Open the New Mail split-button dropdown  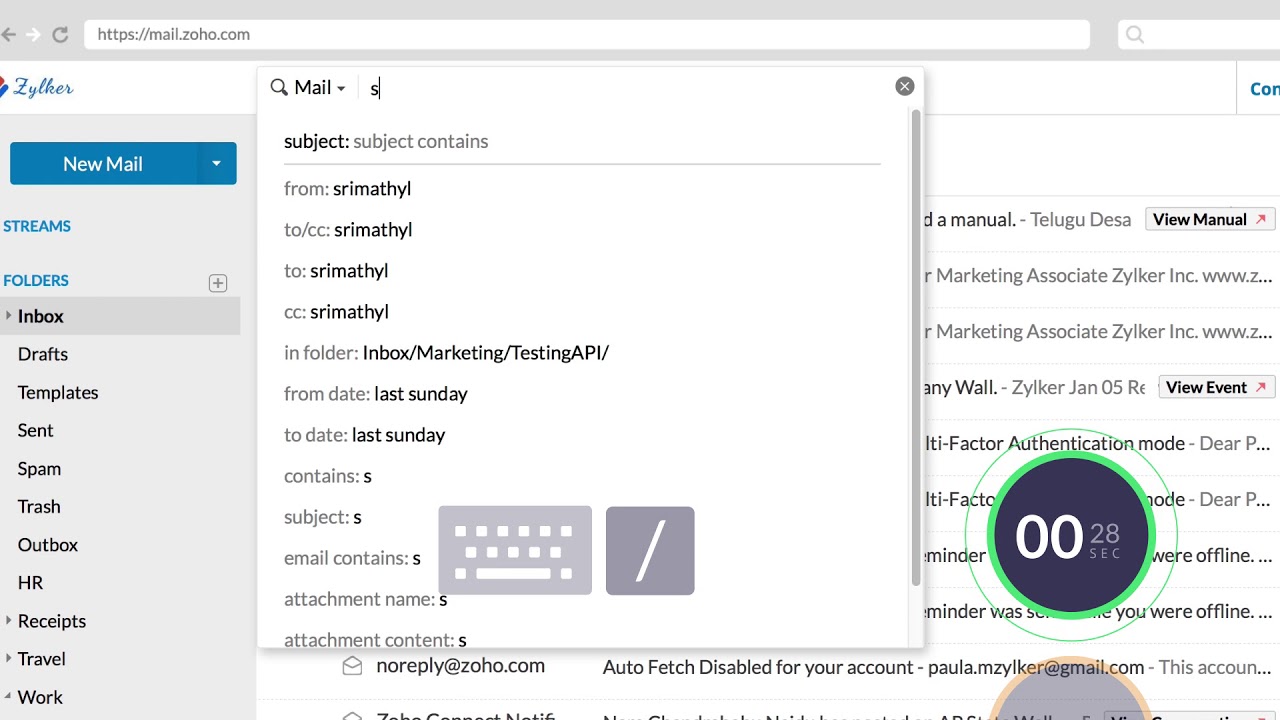[217, 163]
